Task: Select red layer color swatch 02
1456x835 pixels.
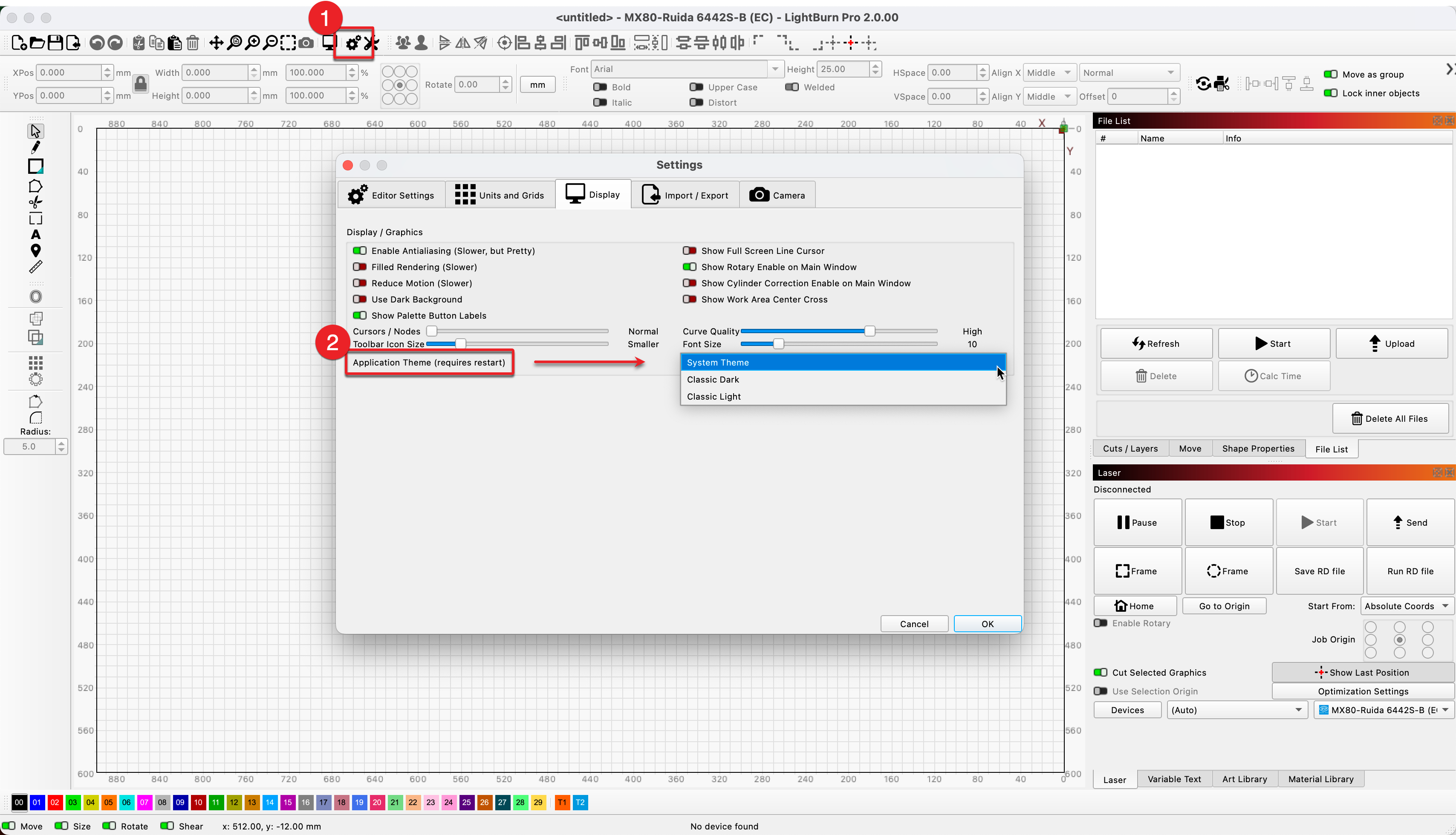Action: 55,802
